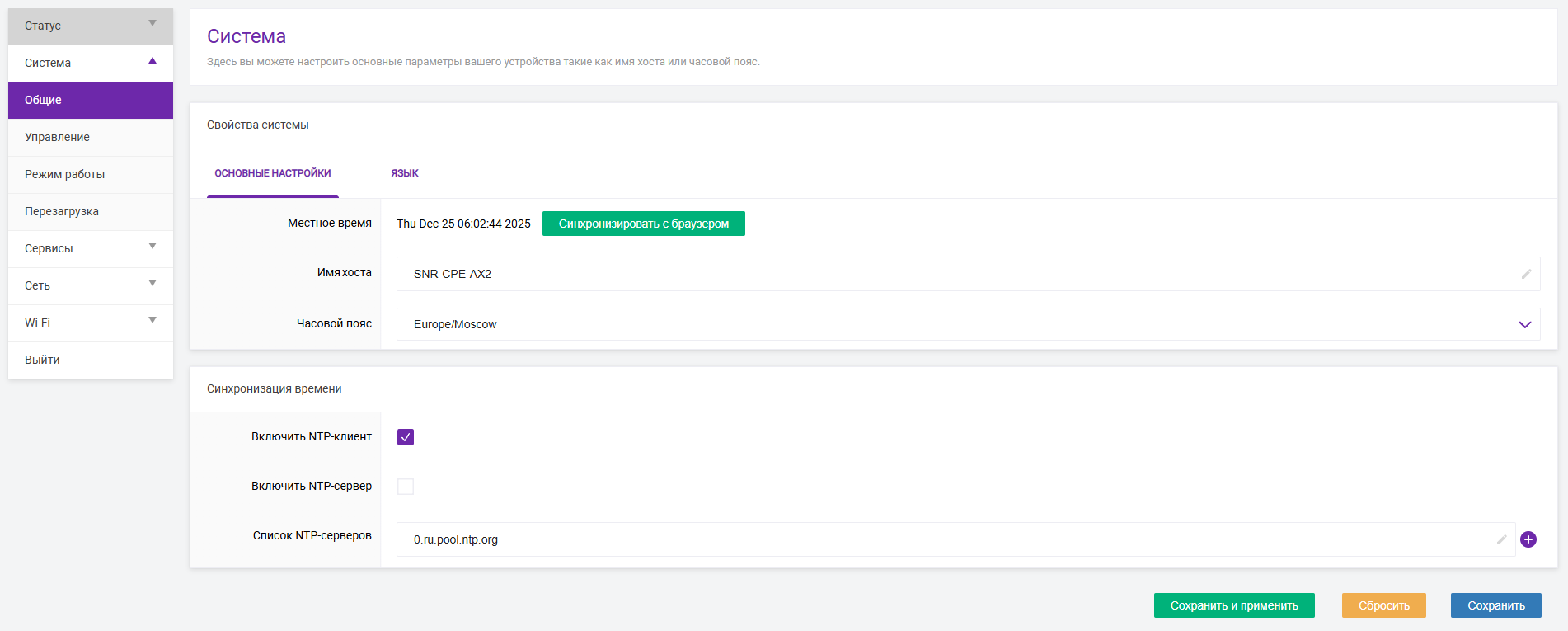Select the Основные настройки tab
The height and width of the screenshot is (631, 1568).
pyautogui.click(x=273, y=173)
